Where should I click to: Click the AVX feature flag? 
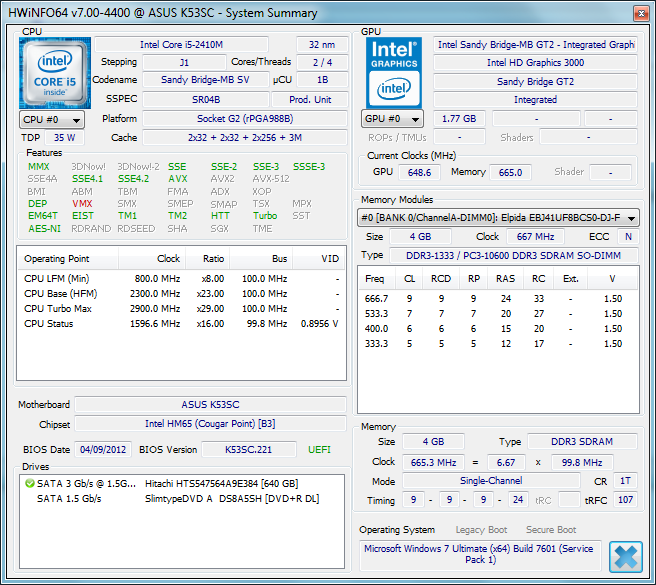point(178,179)
